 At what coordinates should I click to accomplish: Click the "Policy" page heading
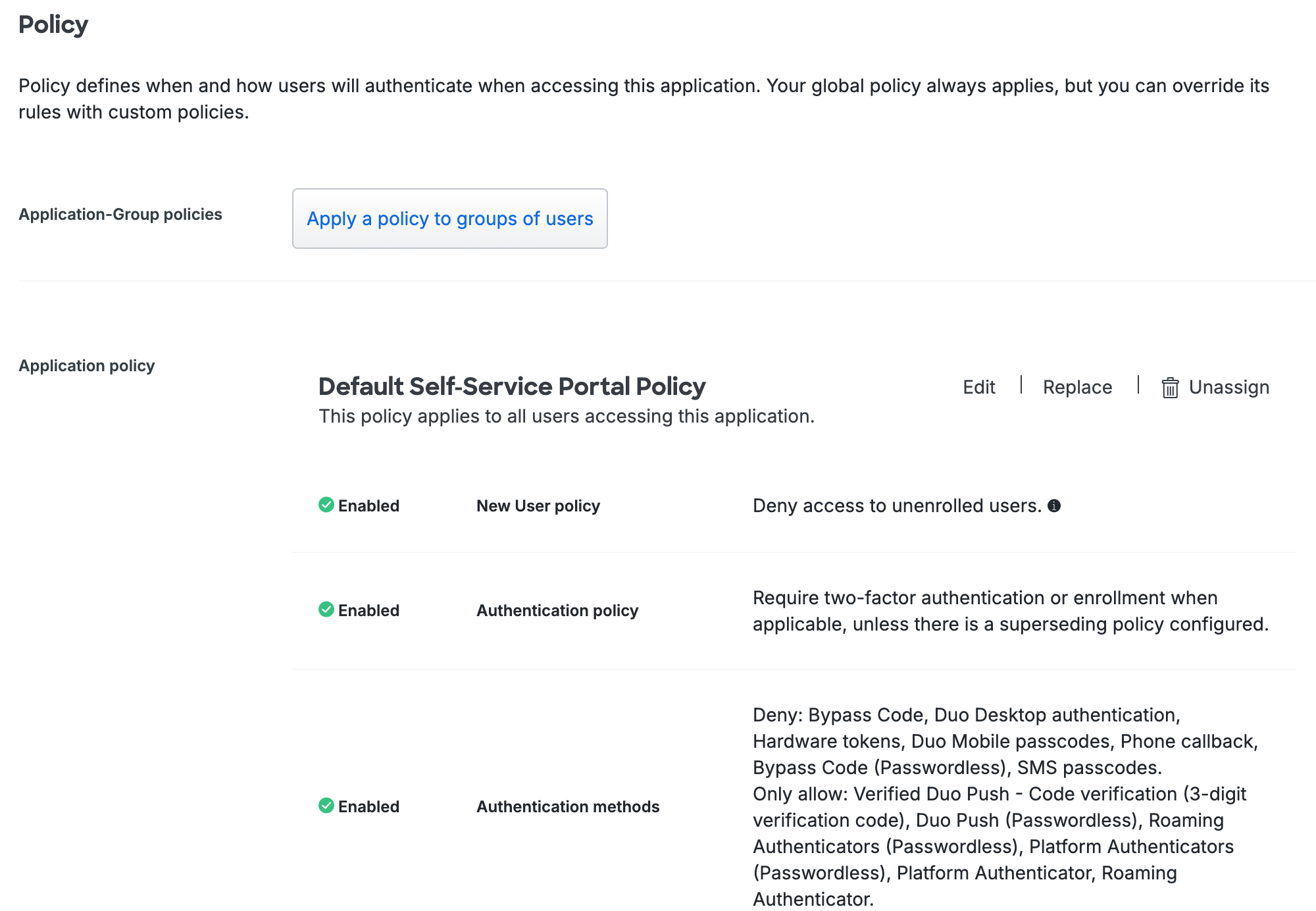(53, 24)
